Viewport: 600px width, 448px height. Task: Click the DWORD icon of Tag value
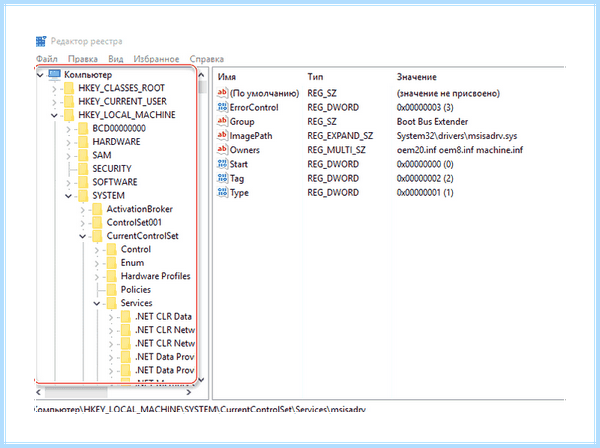(x=222, y=178)
